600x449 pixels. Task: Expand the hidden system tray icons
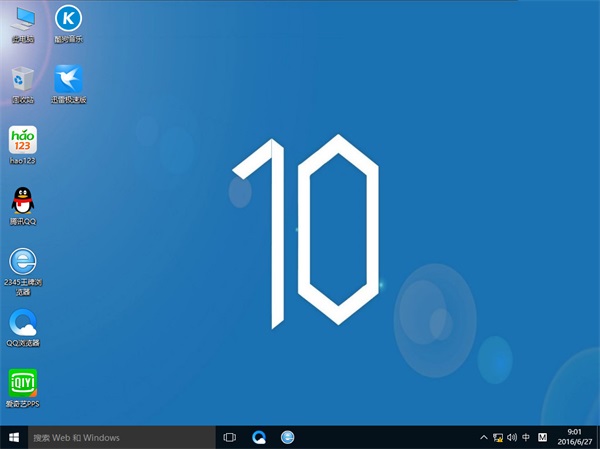pyautogui.click(x=484, y=438)
